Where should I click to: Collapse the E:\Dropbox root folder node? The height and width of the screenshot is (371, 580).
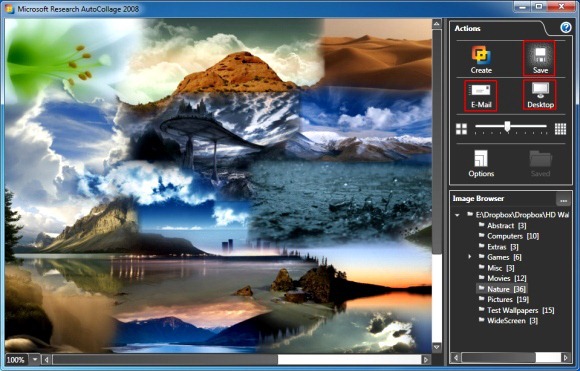[x=458, y=215]
